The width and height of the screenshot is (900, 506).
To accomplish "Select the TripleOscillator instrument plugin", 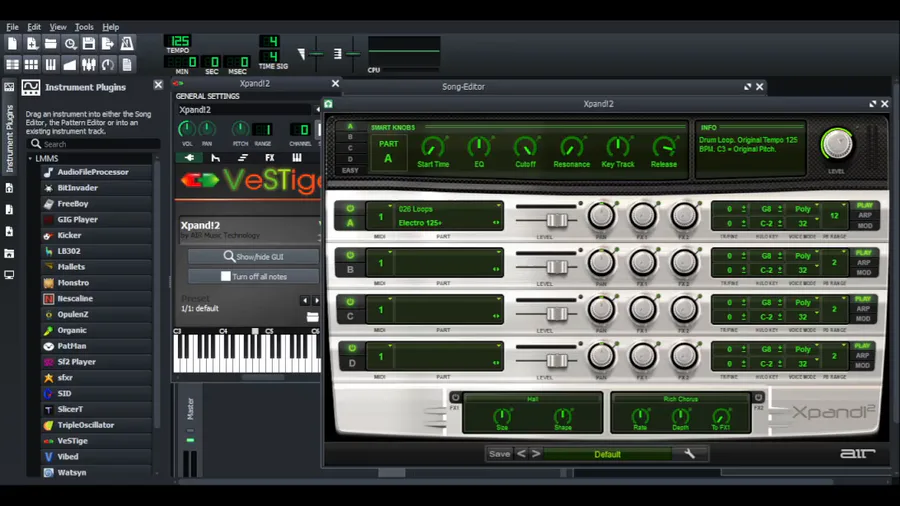I will point(96,425).
